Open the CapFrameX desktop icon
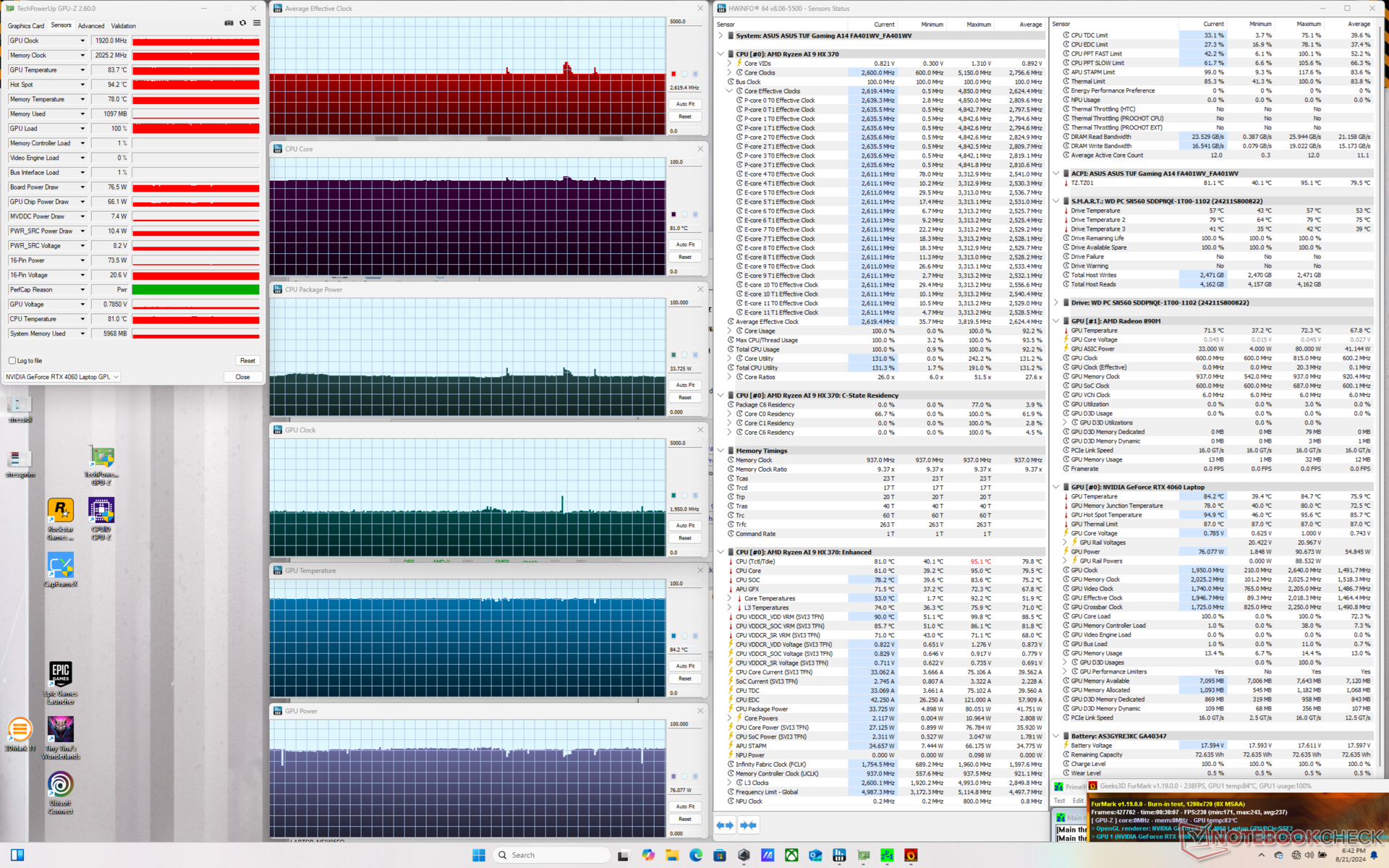Screen dimensions: 1389x868 61,570
